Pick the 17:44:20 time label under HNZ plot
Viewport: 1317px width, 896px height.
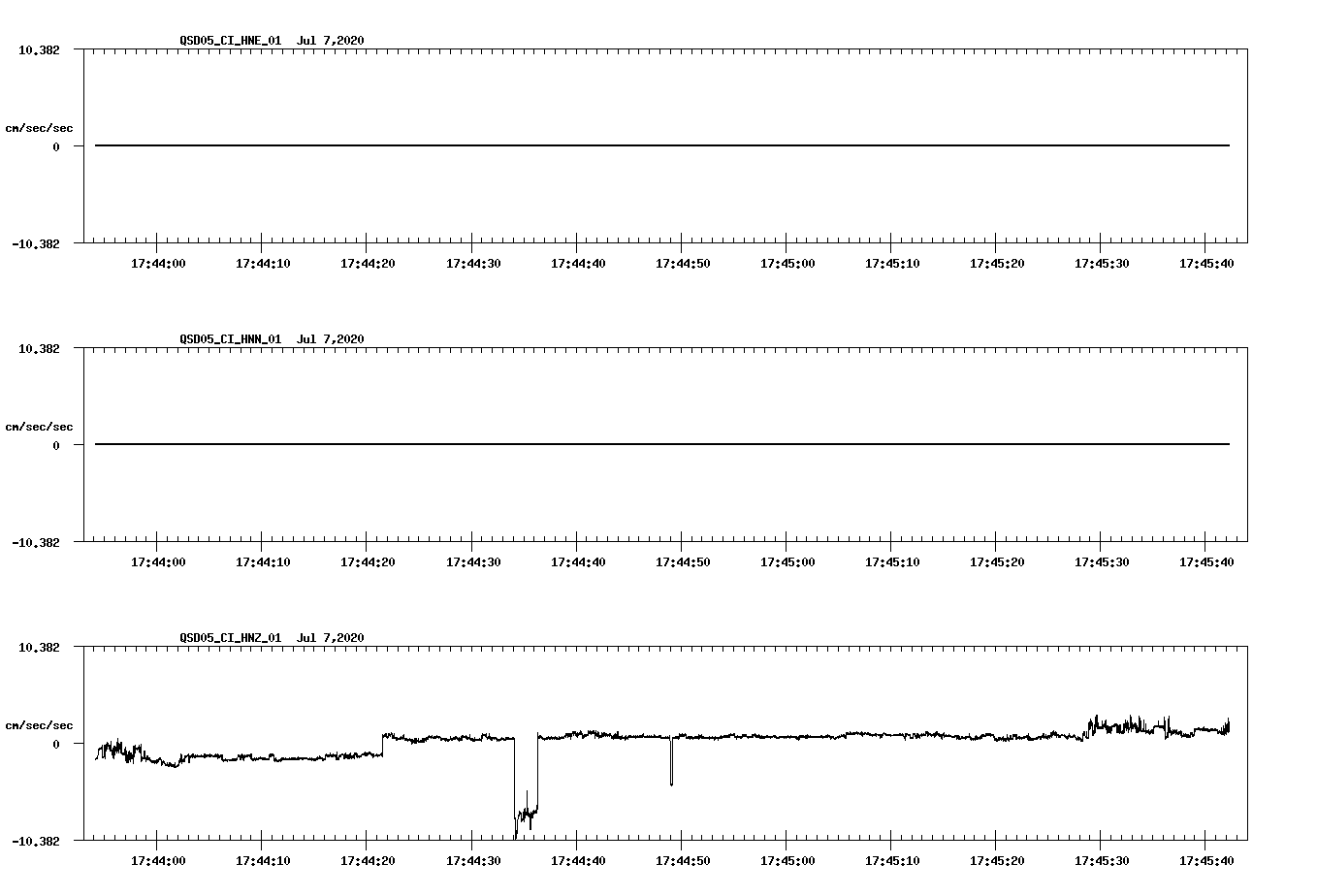coord(368,861)
